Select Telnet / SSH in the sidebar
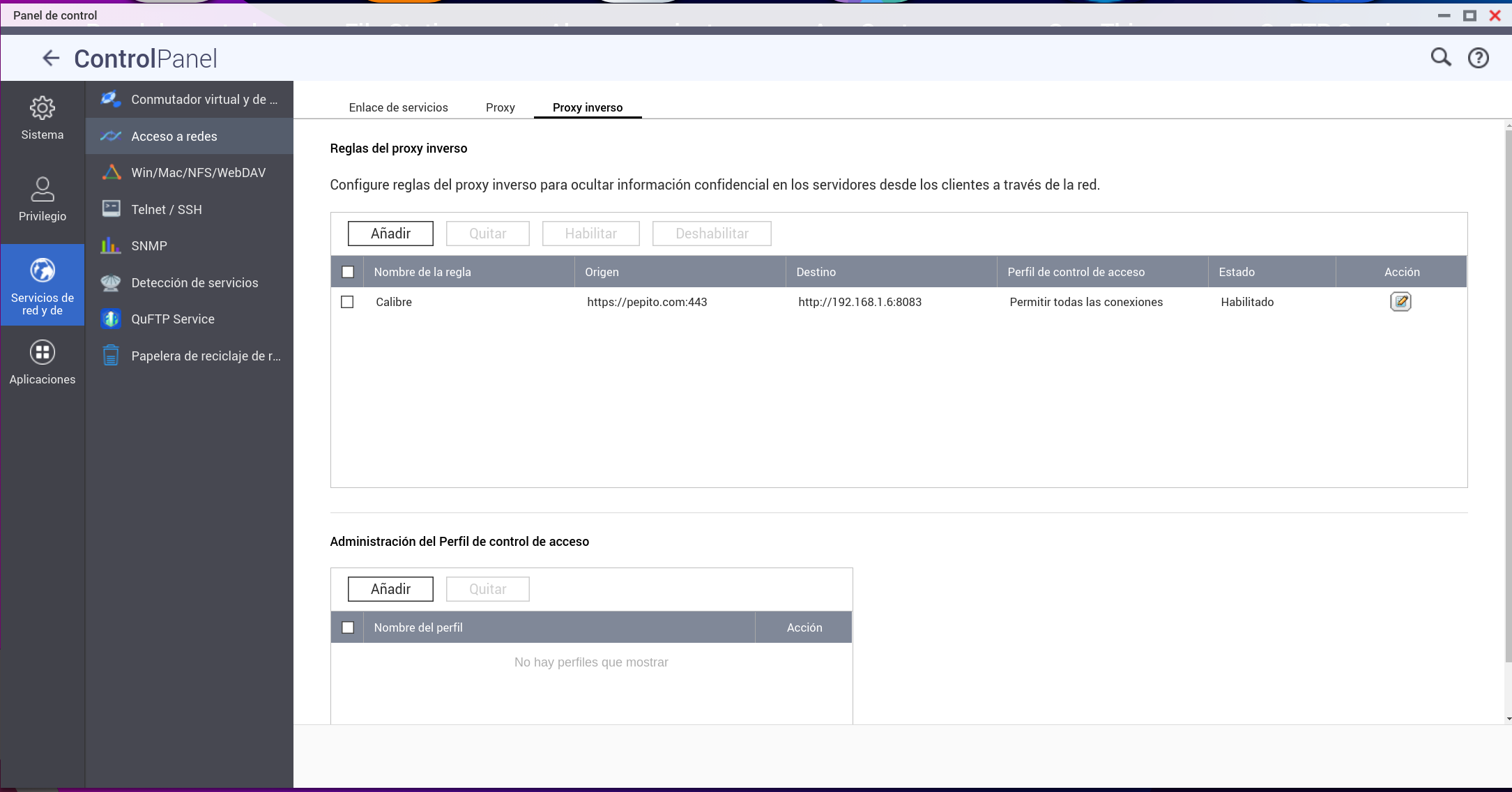1512x792 pixels. click(x=167, y=209)
